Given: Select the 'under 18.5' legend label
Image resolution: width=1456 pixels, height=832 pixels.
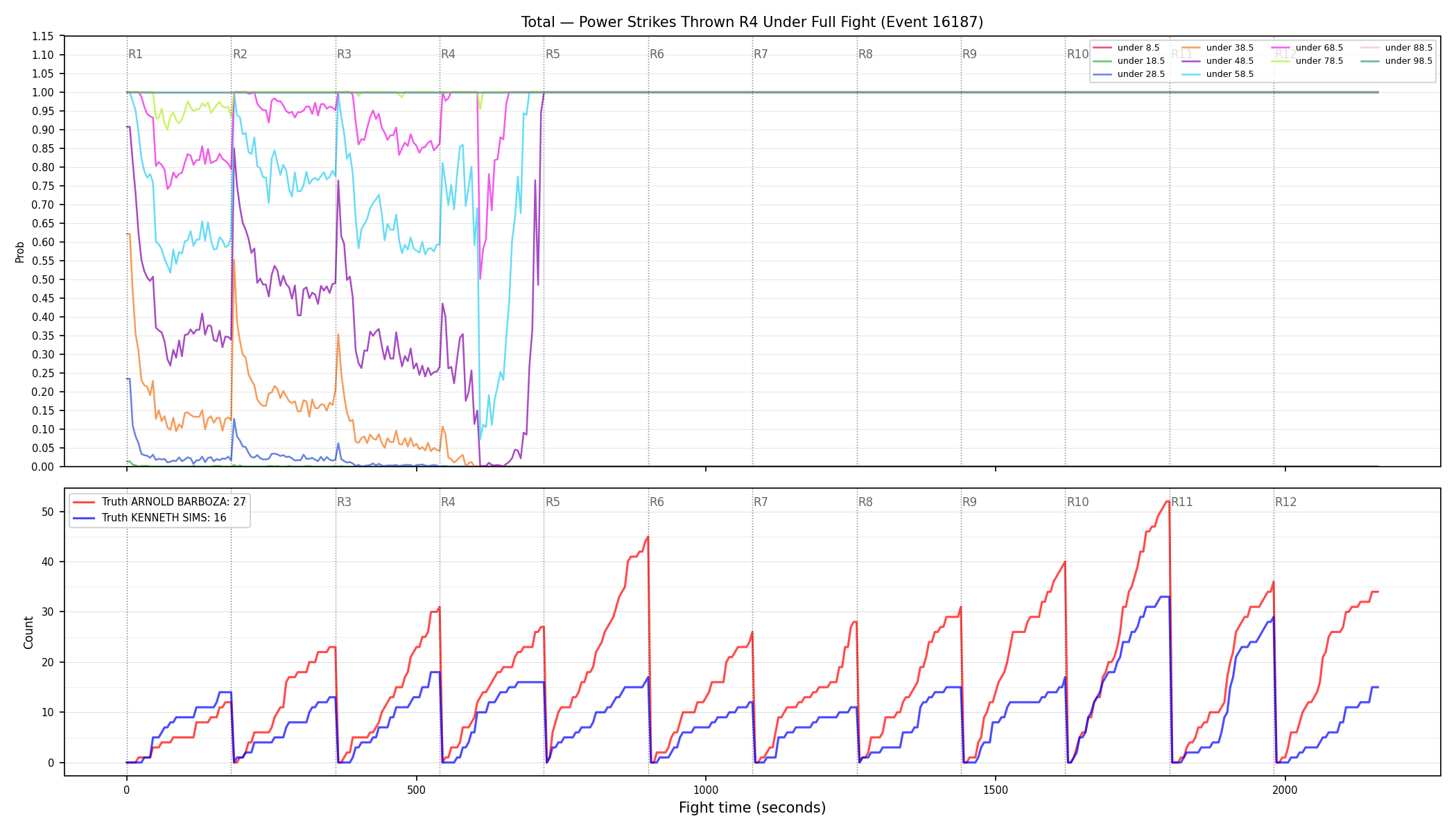Looking at the screenshot, I should tap(1141, 61).
